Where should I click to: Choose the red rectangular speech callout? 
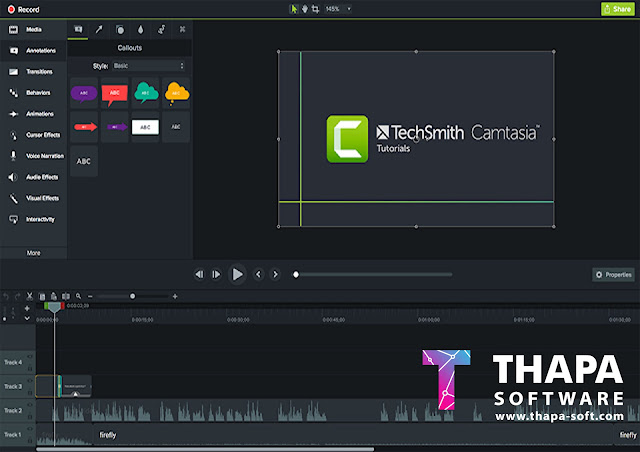click(115, 94)
